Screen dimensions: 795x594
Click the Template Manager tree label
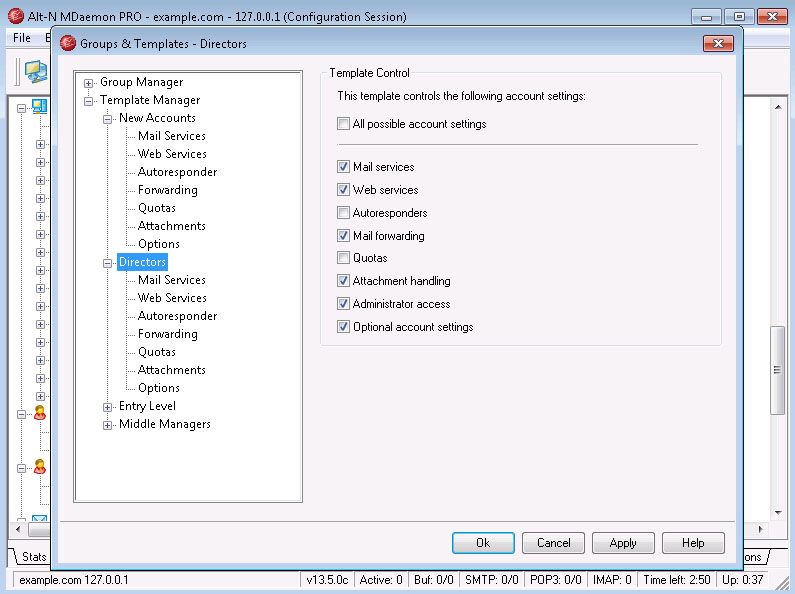(x=150, y=100)
